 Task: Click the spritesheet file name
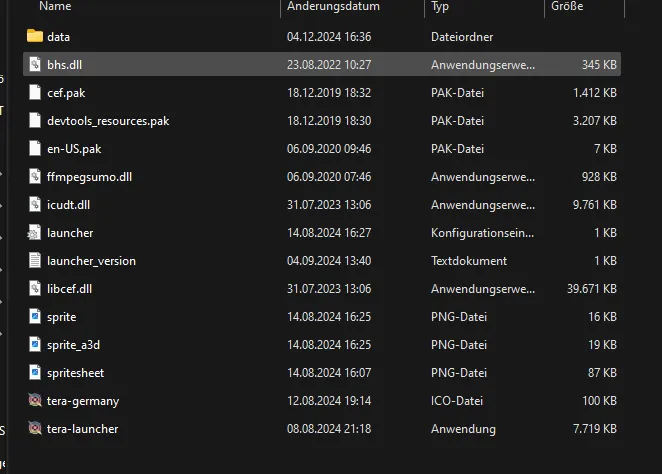[x=75, y=373]
